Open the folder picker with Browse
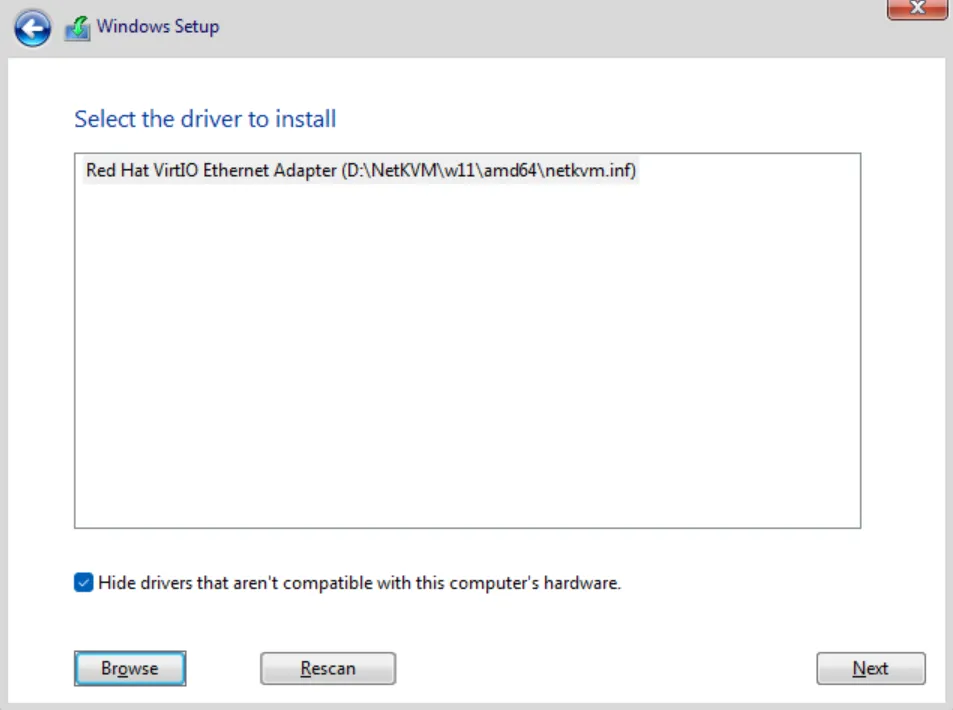Viewport: 953px width, 710px height. 130,669
